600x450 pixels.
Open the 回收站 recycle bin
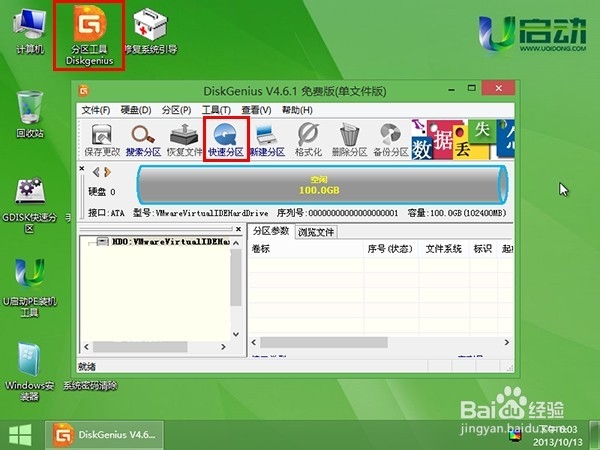29,114
